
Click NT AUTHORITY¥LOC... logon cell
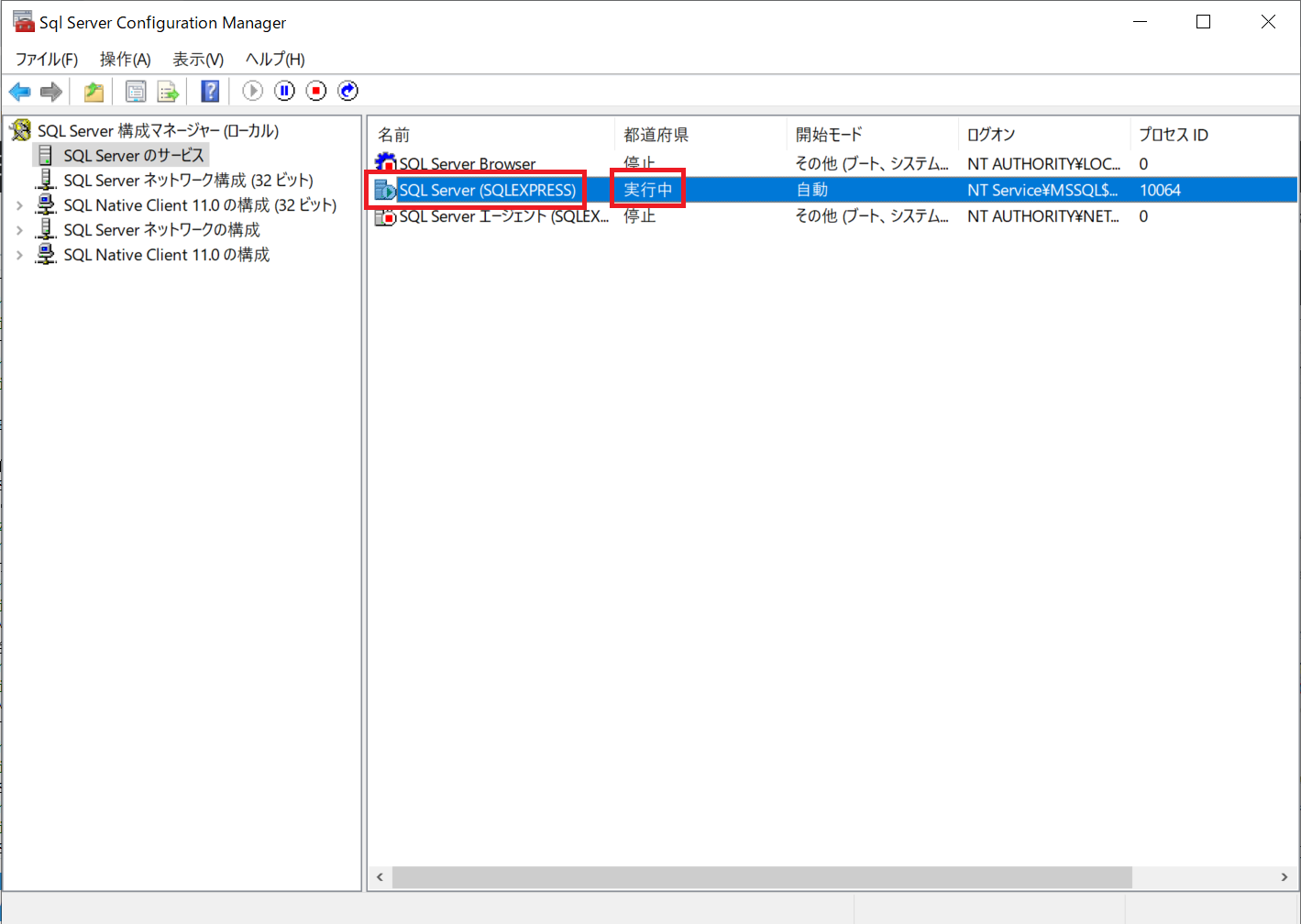[x=1043, y=163]
